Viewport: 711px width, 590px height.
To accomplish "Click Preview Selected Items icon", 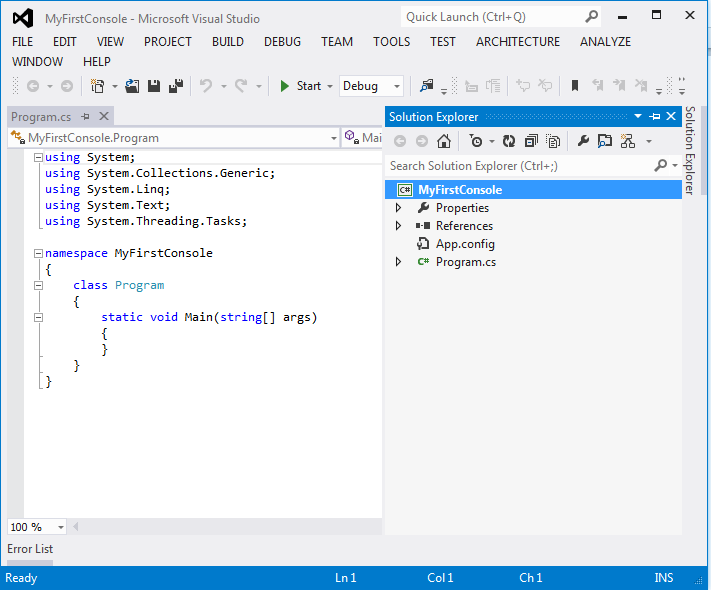I will click(605, 141).
